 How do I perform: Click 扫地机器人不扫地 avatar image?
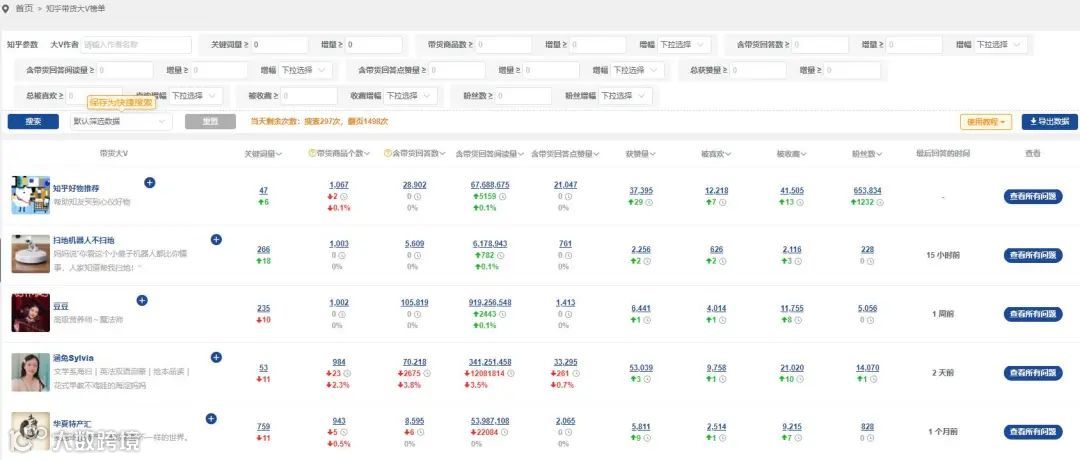click(x=30, y=253)
